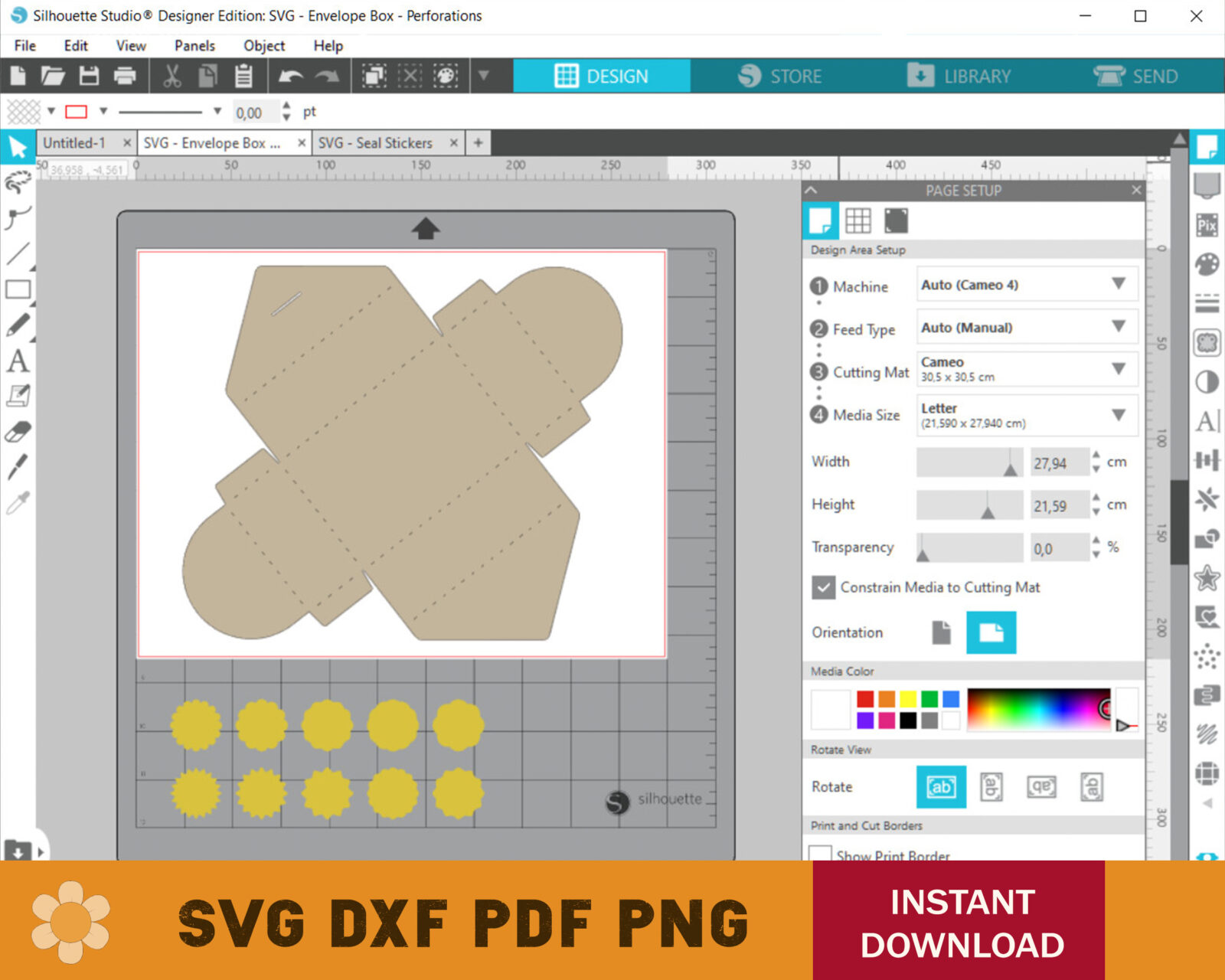
Task: Go to the LIBRARY section
Action: point(959,76)
